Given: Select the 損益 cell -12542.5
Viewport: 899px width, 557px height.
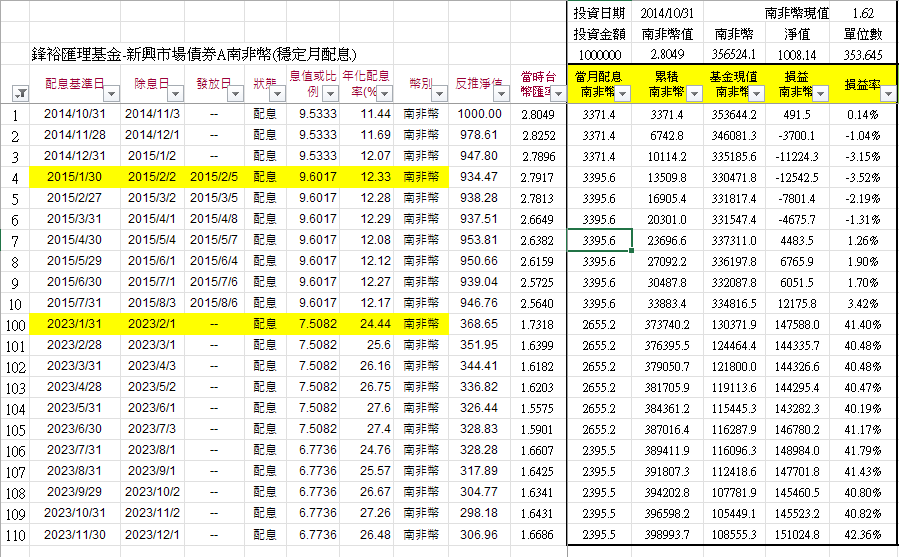Looking at the screenshot, I should (797, 177).
